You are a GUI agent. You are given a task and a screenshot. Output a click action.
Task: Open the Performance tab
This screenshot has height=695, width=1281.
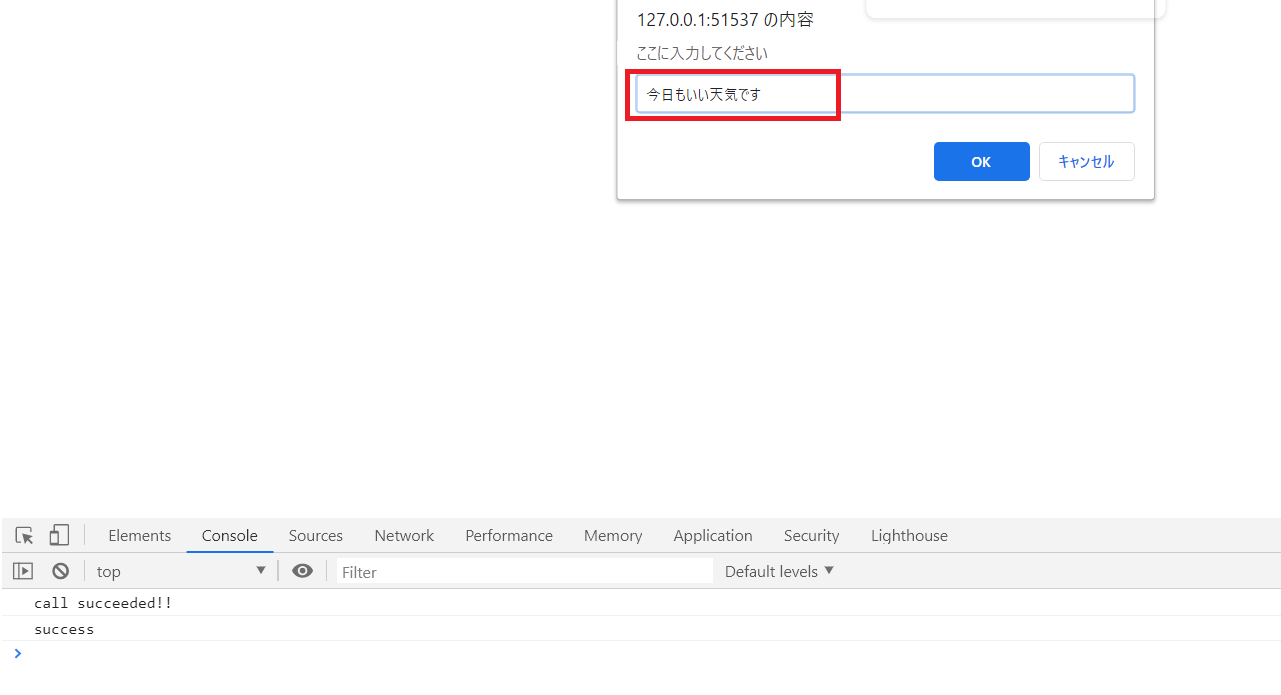(x=508, y=535)
